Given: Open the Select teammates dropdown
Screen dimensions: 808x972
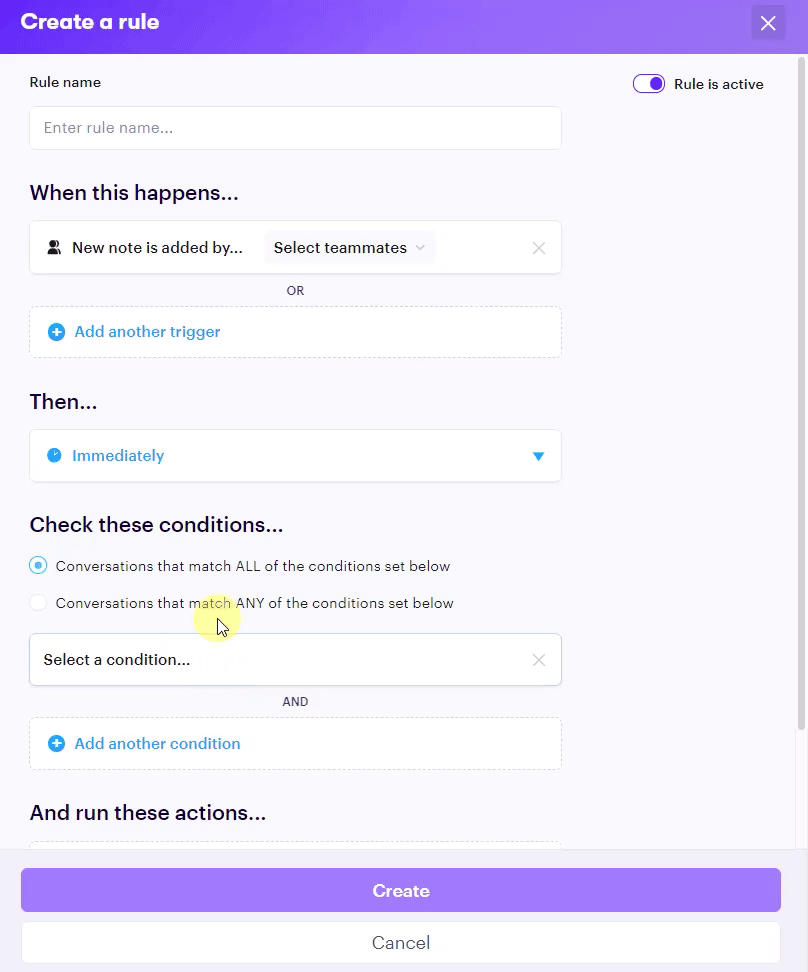Looking at the screenshot, I should pyautogui.click(x=349, y=248).
